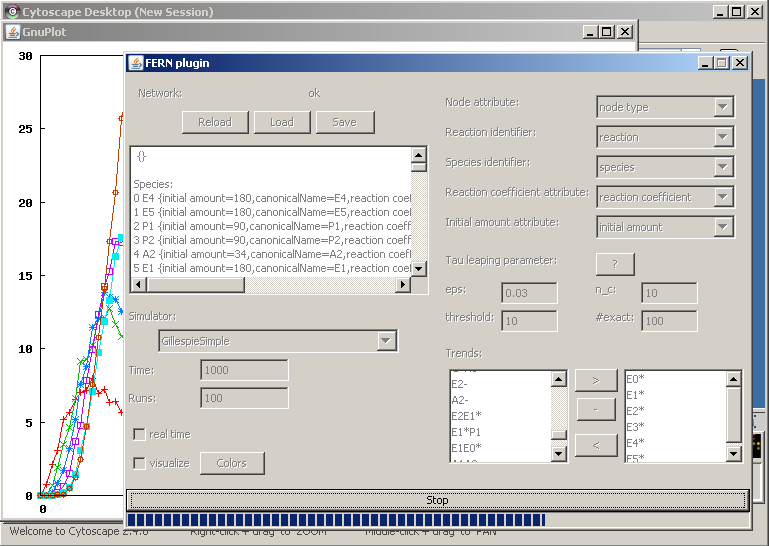The height and width of the screenshot is (546, 769).
Task: Click the Runs input field
Action: 244,398
